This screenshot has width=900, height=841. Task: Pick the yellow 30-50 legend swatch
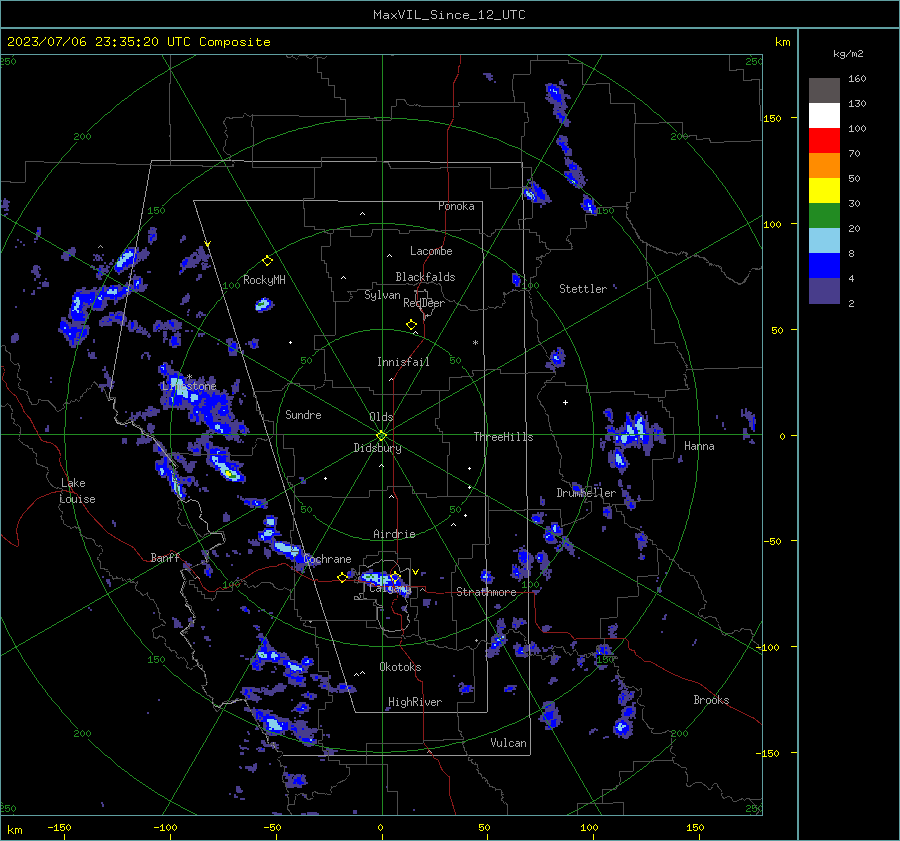point(824,191)
